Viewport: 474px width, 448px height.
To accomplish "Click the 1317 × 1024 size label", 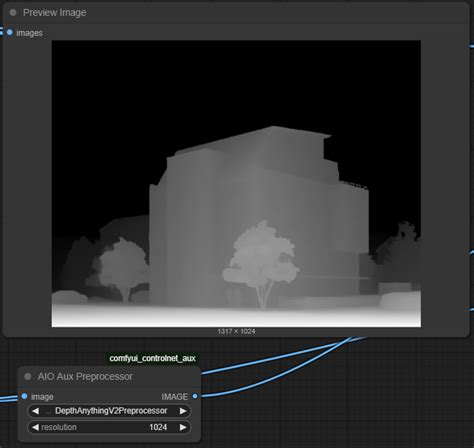I will coord(236,331).
